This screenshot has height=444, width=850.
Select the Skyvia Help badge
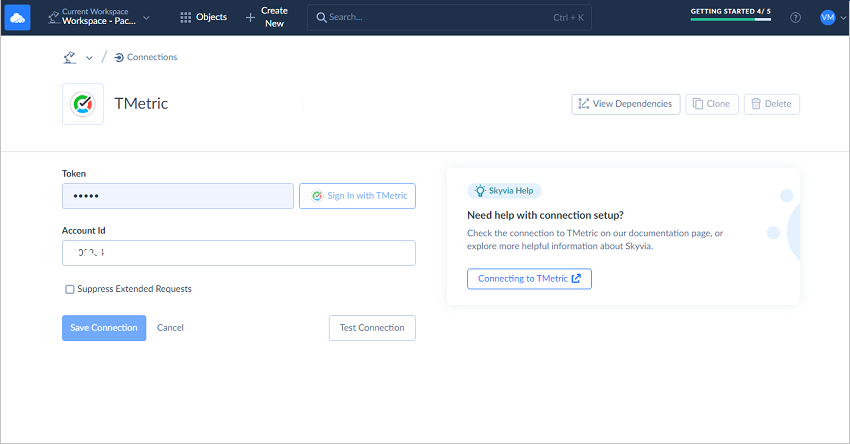click(504, 191)
